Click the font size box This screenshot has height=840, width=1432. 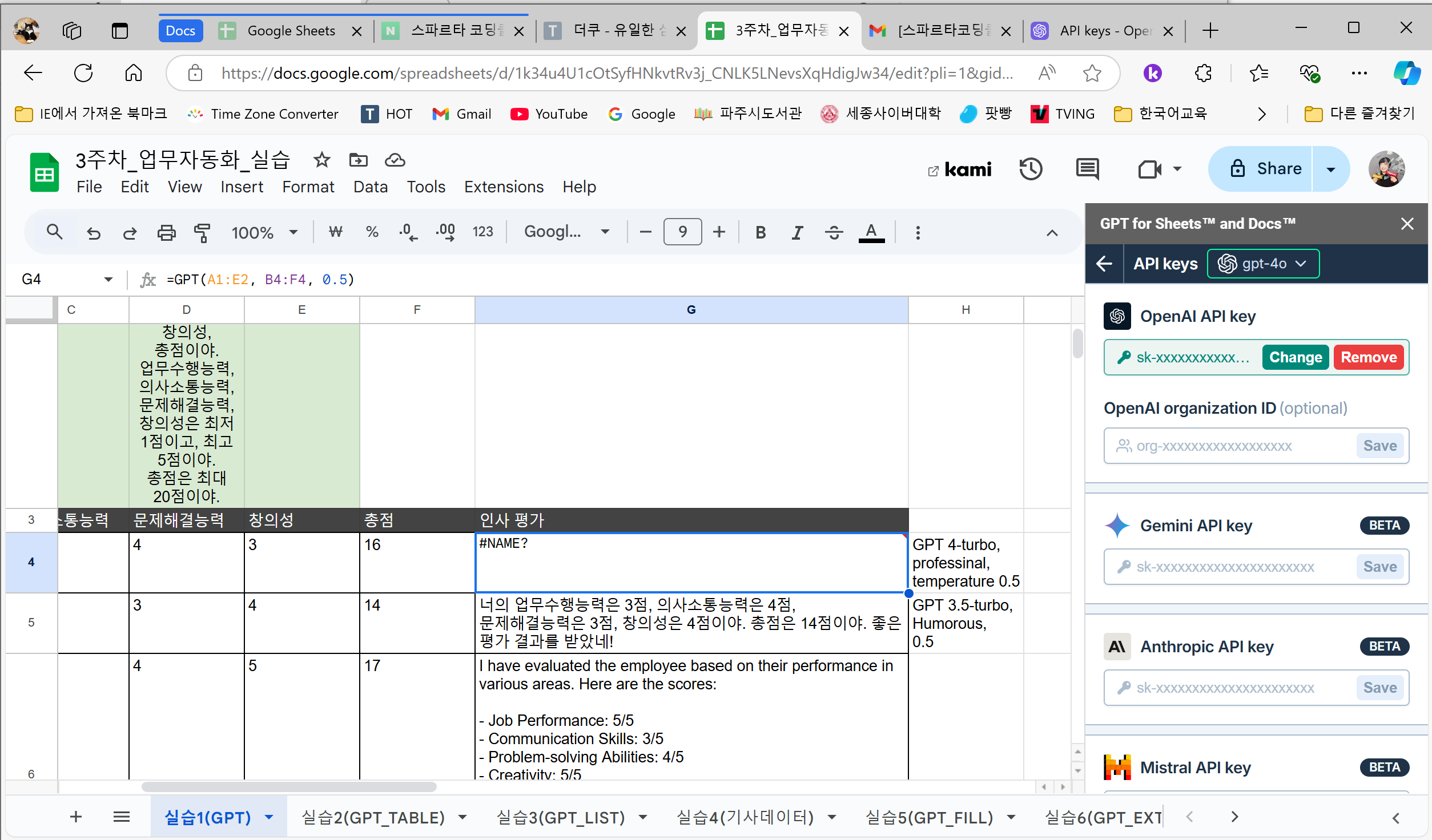682,232
